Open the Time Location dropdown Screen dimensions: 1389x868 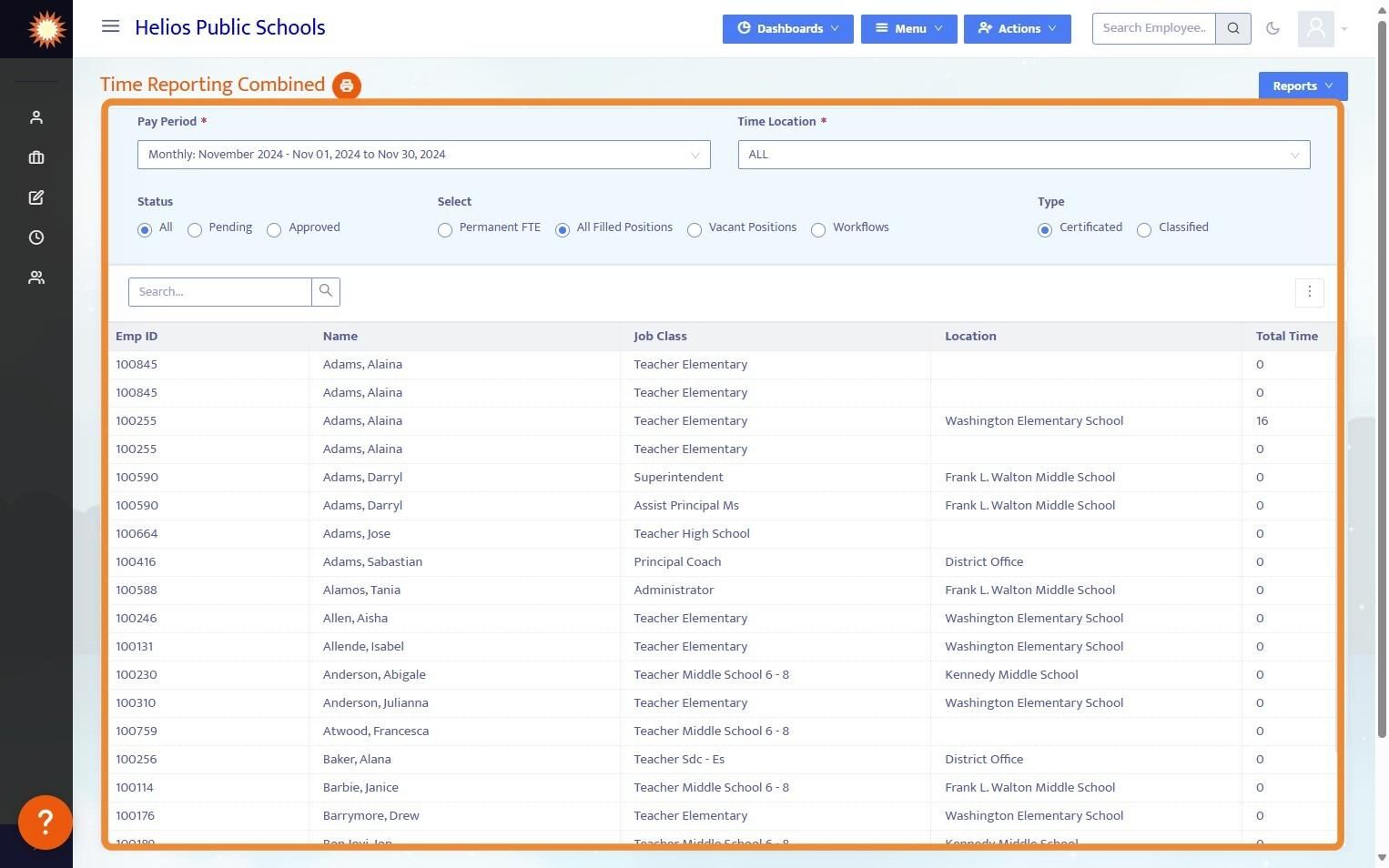[x=1024, y=155]
